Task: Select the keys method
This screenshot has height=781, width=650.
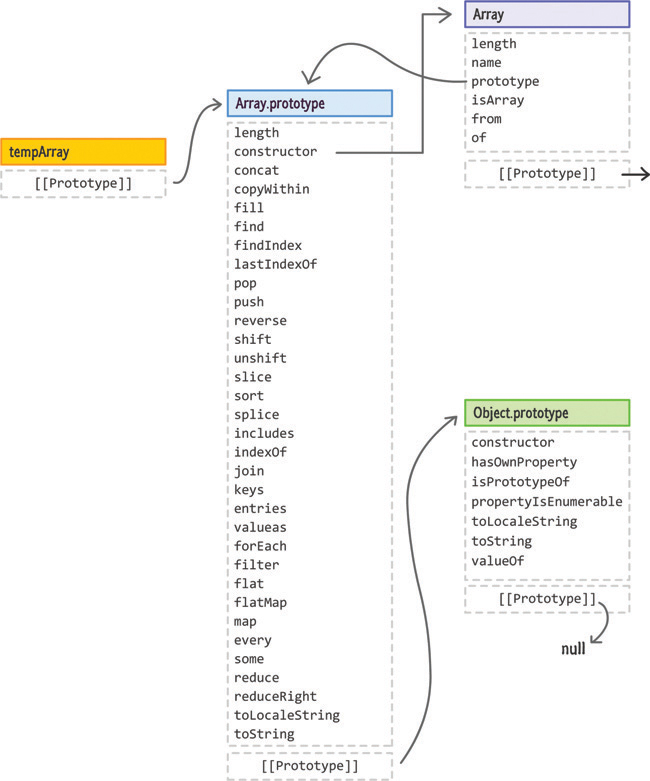Action: [249, 490]
